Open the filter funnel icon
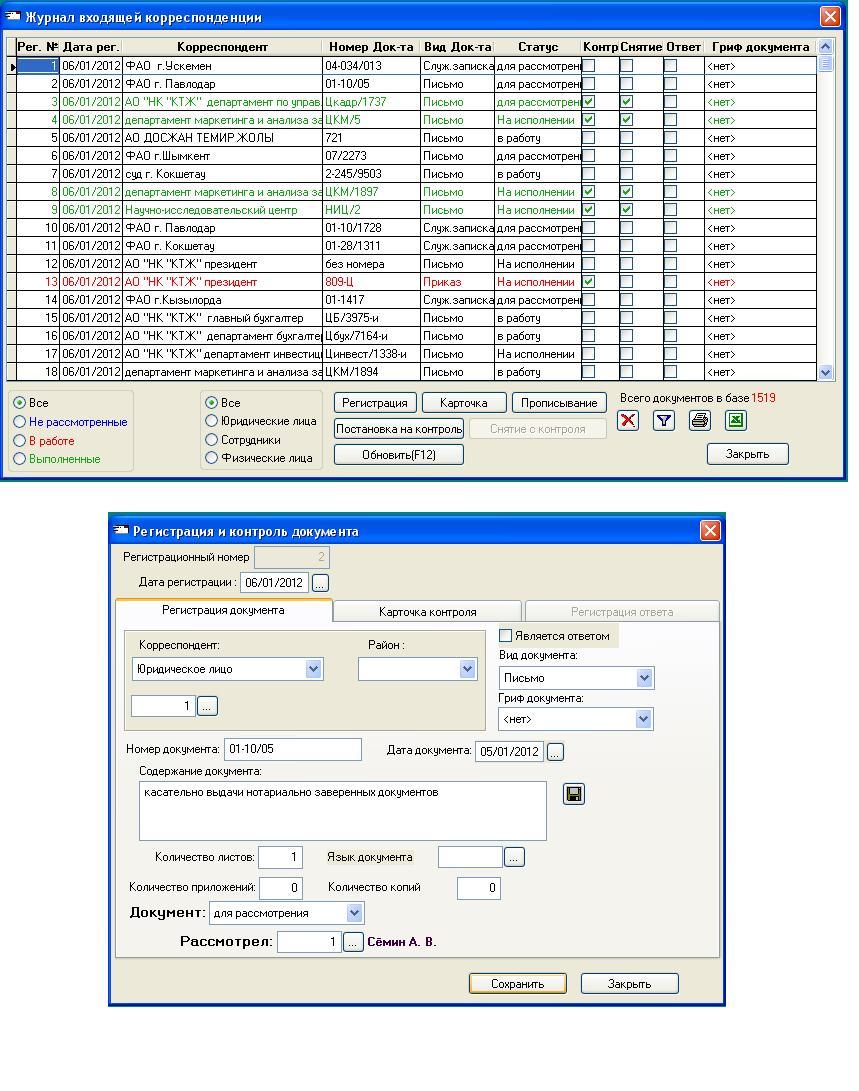 click(x=664, y=420)
